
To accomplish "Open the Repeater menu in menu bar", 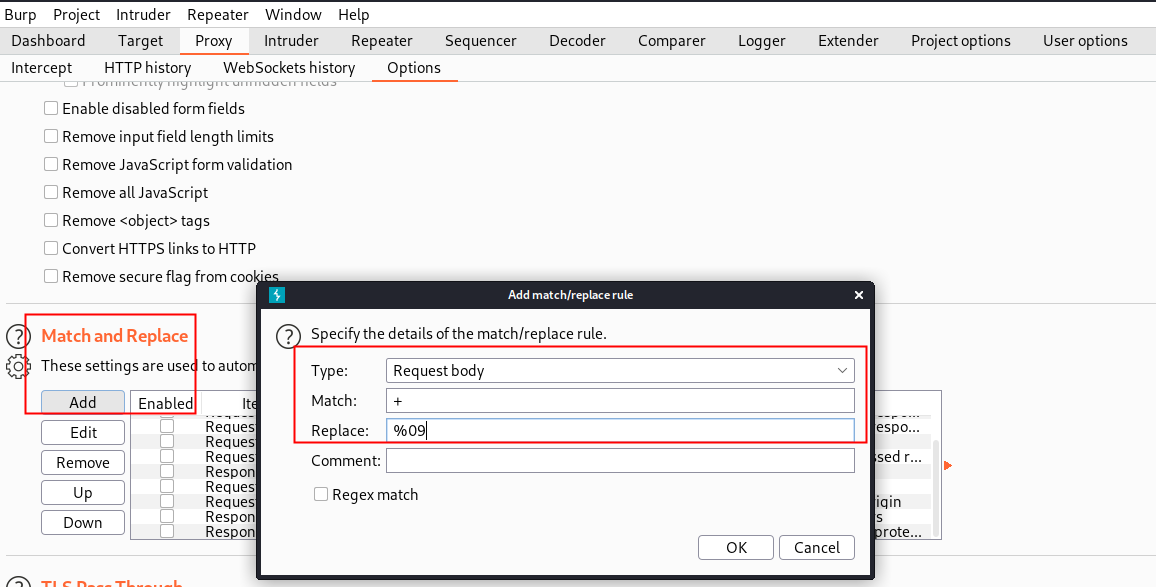I will coord(217,15).
